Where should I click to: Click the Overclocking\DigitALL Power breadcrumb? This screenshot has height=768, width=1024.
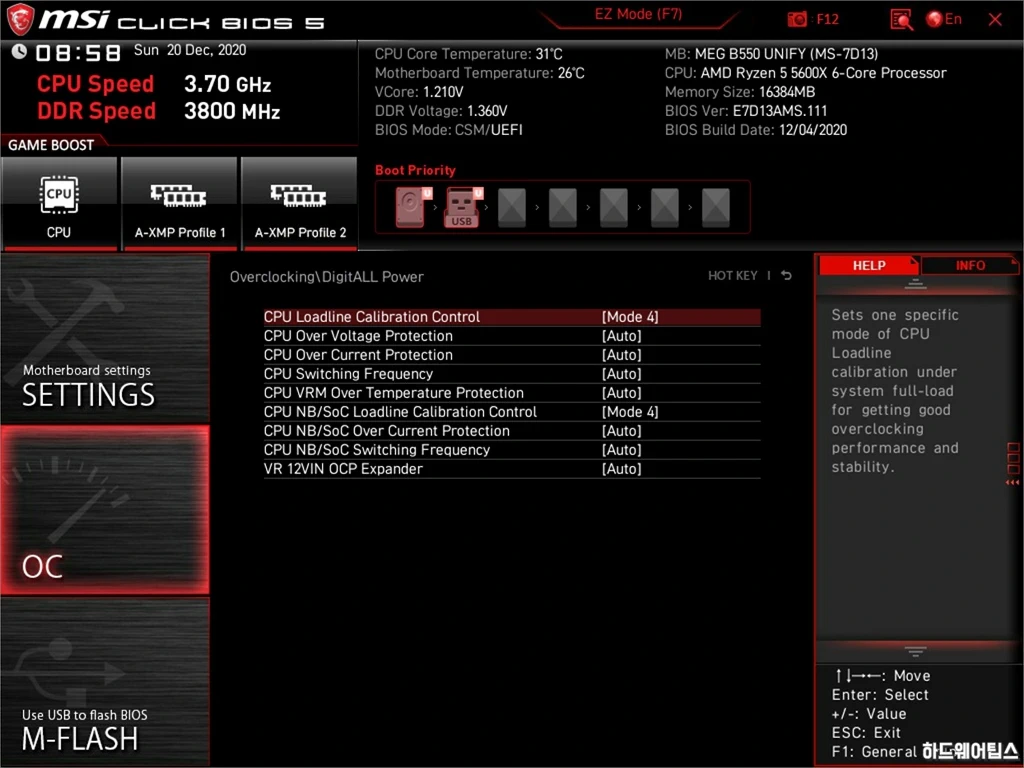(327, 277)
